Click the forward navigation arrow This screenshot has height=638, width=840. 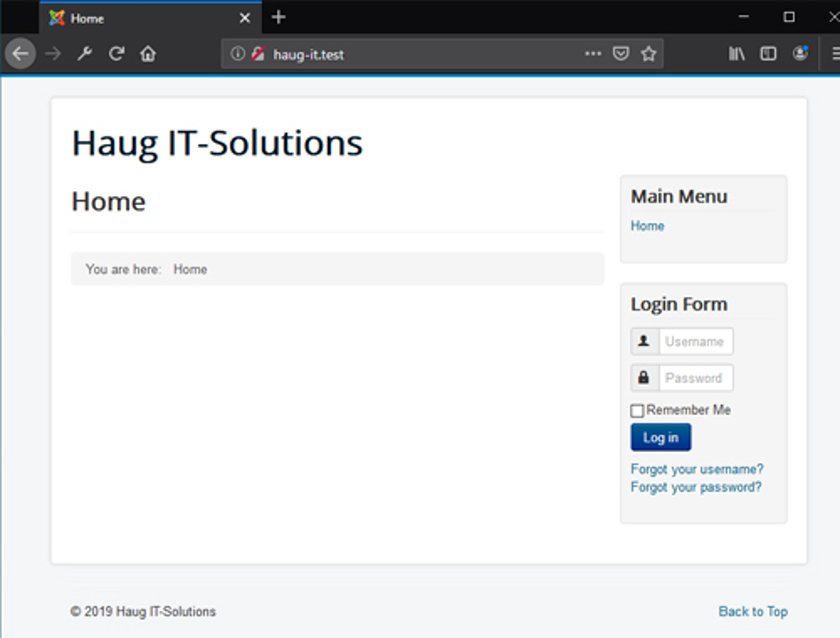click(52, 54)
